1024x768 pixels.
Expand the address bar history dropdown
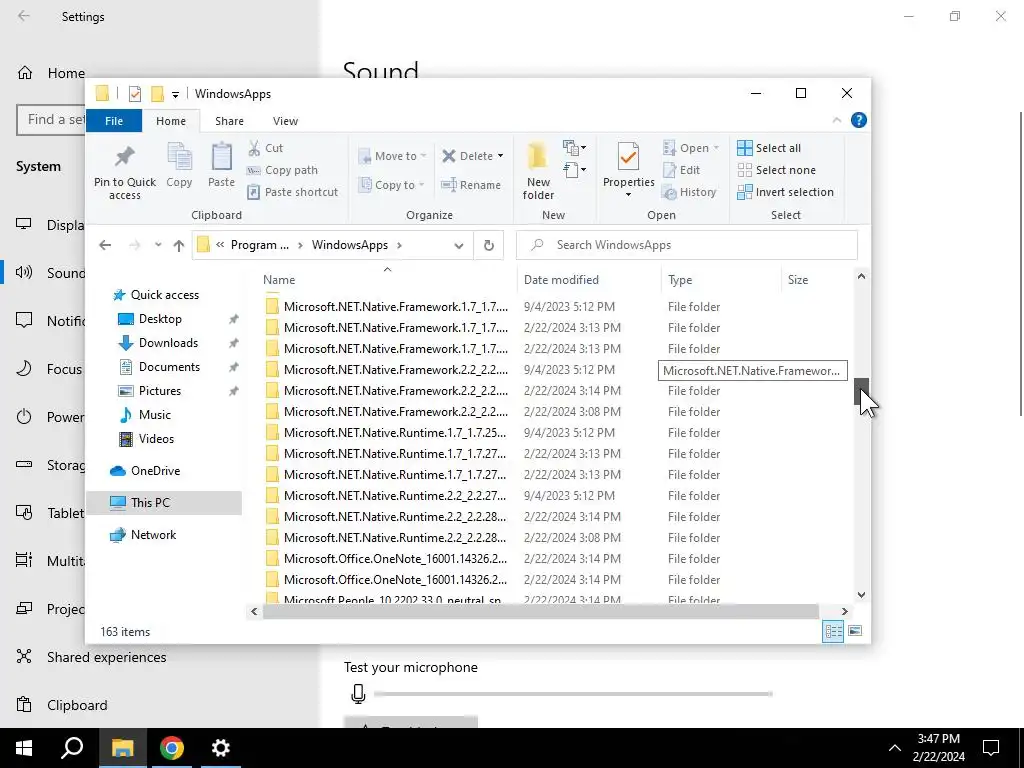459,246
